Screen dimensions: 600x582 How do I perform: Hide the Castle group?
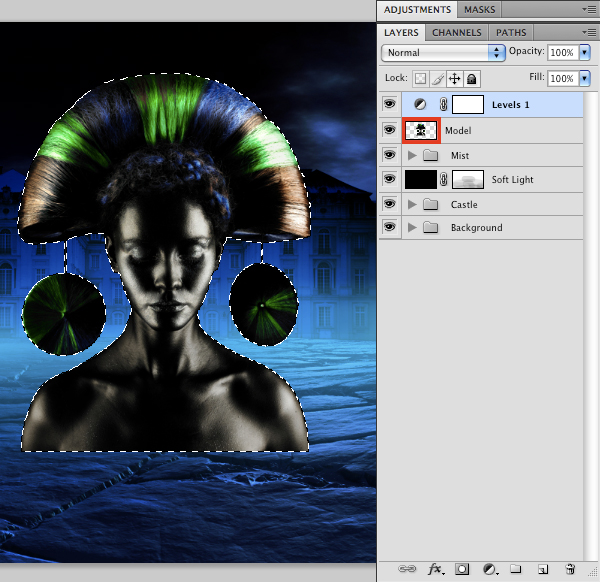390,204
